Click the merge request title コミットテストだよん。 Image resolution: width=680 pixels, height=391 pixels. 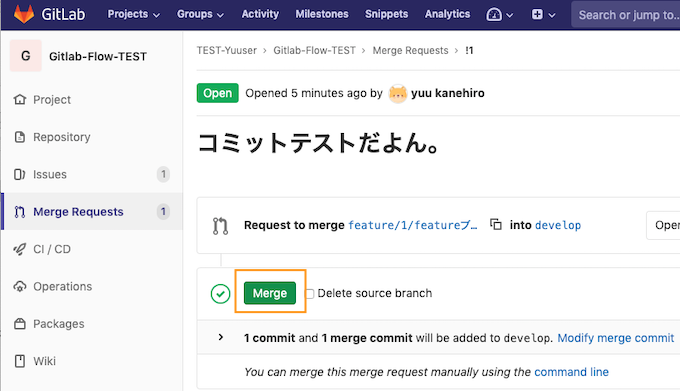[x=318, y=143]
